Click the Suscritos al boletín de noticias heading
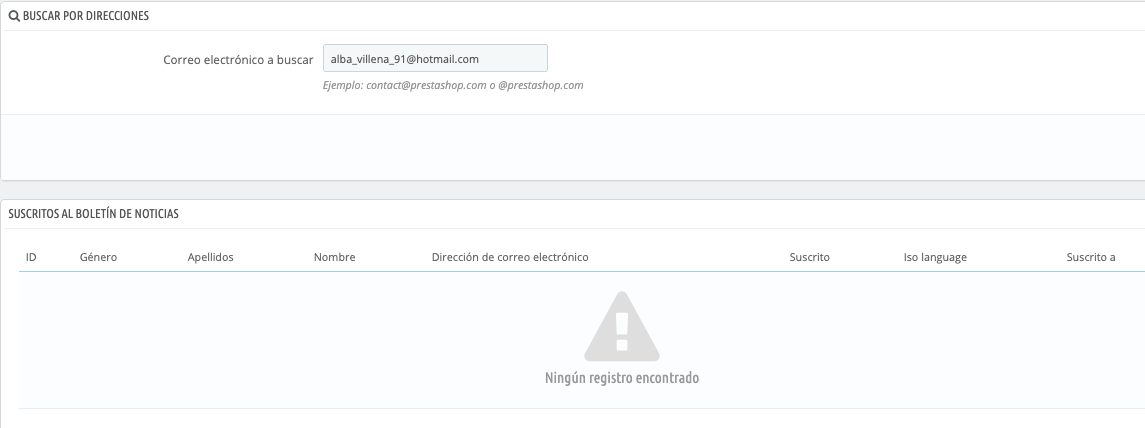 click(93, 214)
